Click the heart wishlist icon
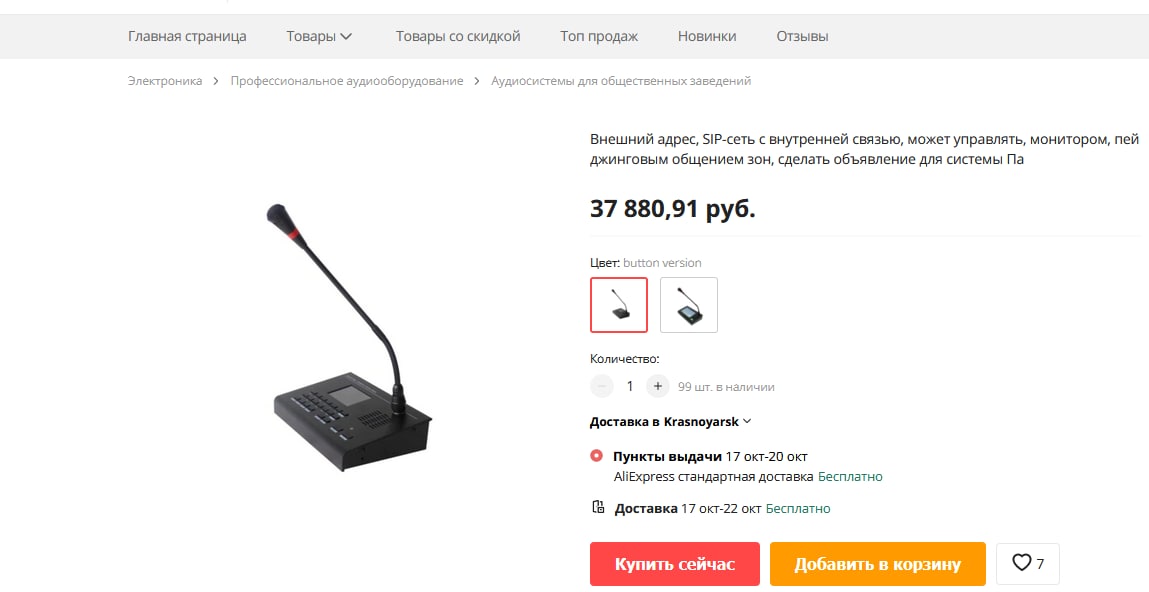Screen dimensions: 1149x592 1021,563
